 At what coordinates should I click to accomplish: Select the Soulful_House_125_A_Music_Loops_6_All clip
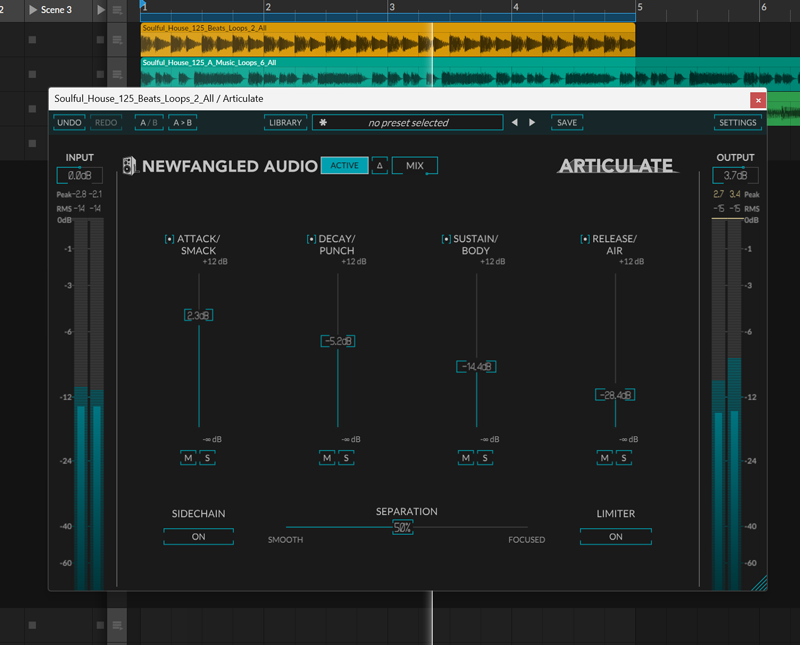[469, 72]
